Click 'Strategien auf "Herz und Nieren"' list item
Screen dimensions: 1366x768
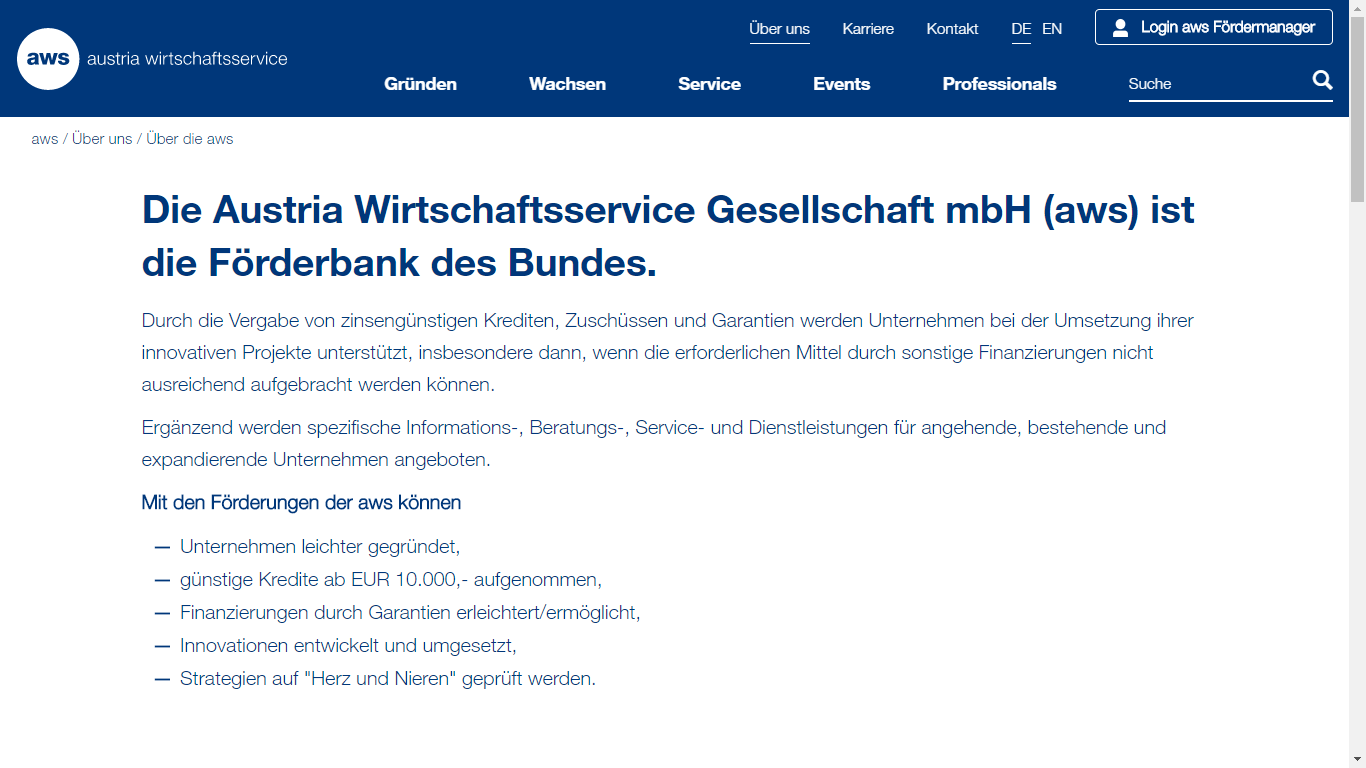[388, 679]
